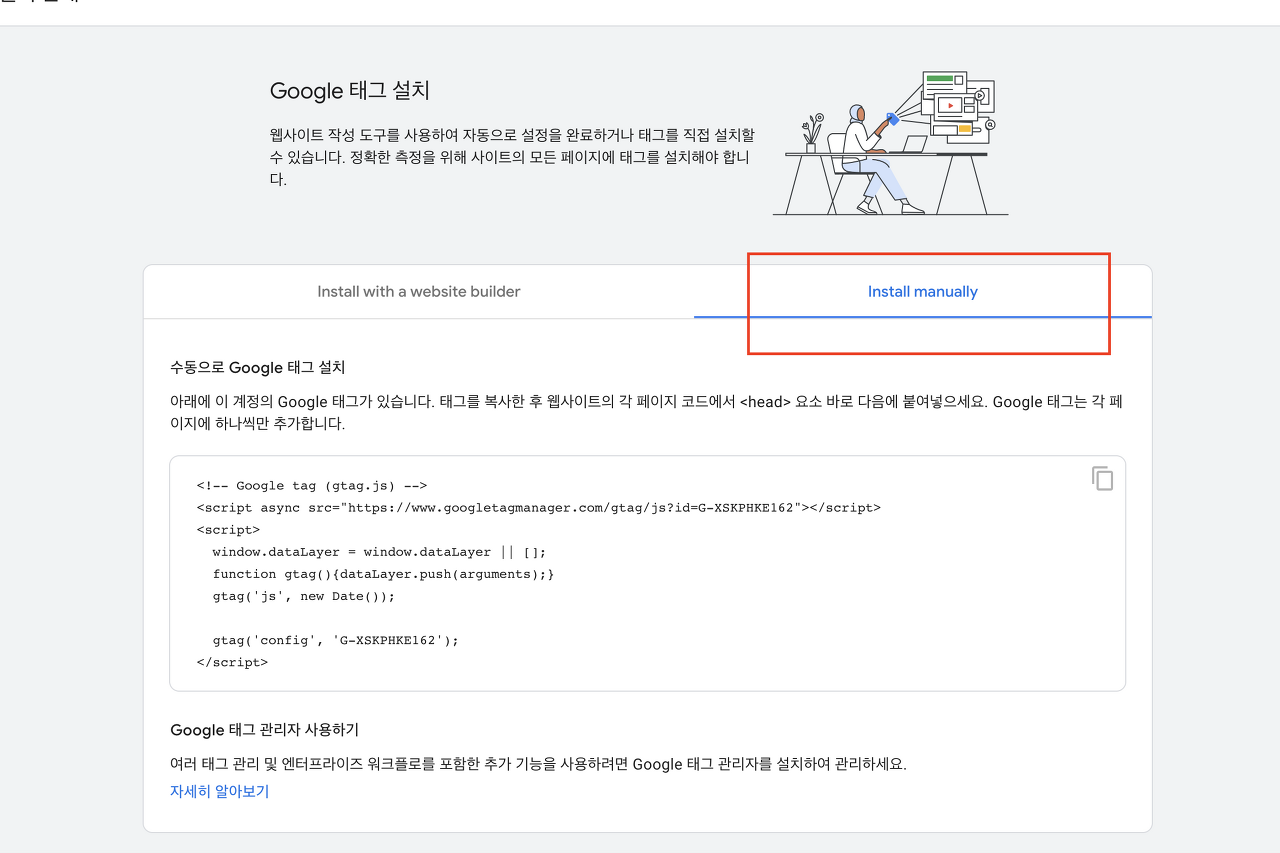
Task: Switch to the Install manually tab
Action: pyautogui.click(x=922, y=292)
